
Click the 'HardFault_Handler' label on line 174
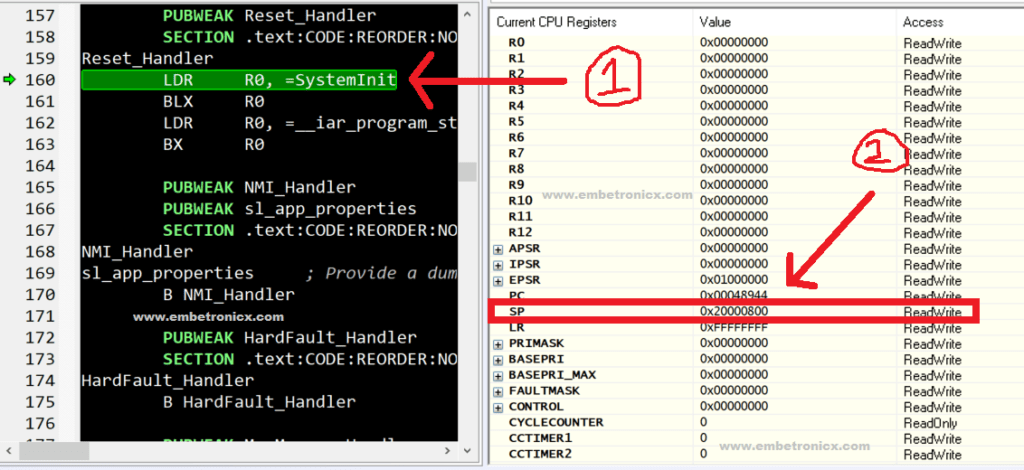(168, 380)
